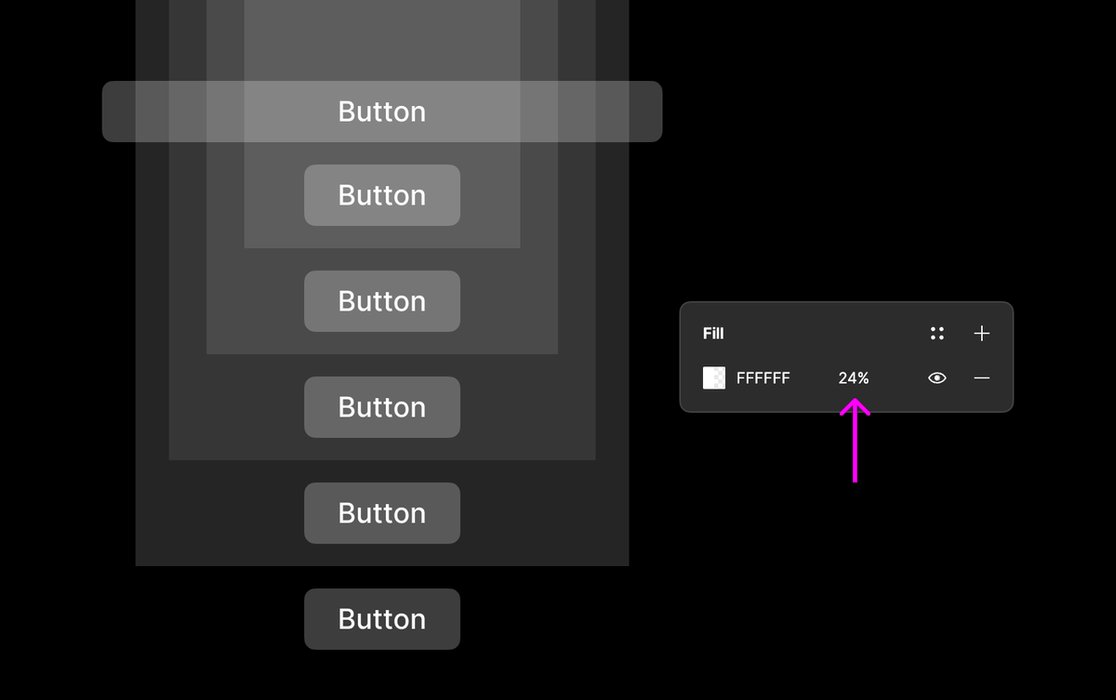Click the bottom Button on black background
The height and width of the screenshot is (700, 1116).
(x=382, y=619)
